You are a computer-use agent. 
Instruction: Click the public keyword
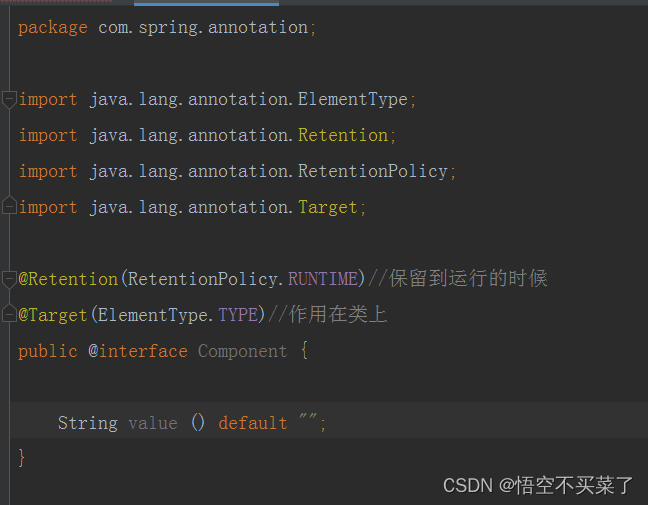(48, 351)
